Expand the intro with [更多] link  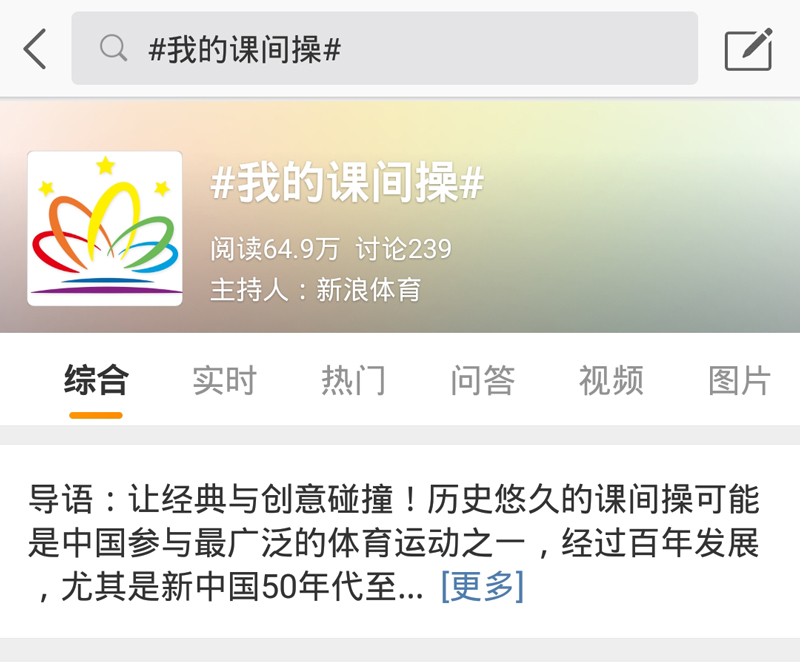point(482,587)
